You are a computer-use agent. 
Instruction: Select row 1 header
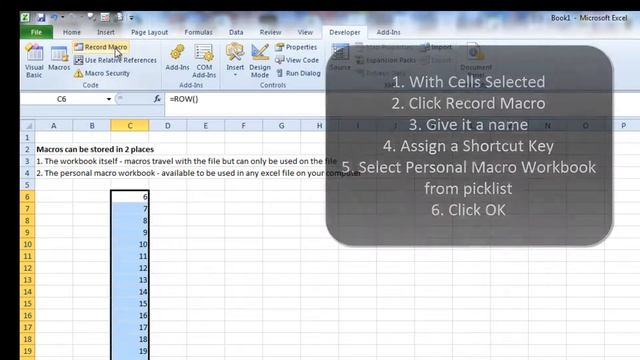click(27, 138)
